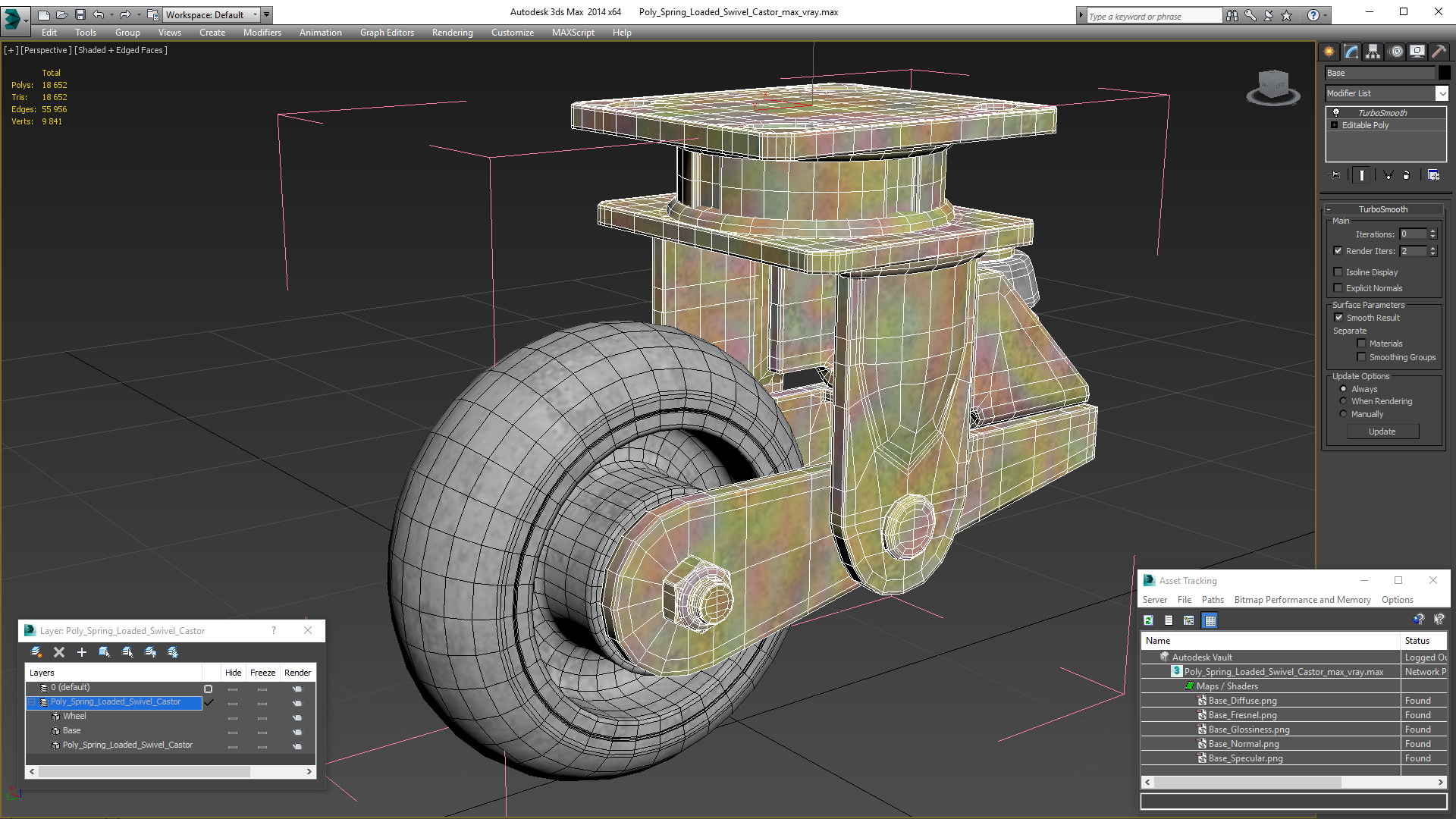Collapse the TurboSmooth rollout header
The height and width of the screenshot is (819, 1456).
click(1383, 209)
